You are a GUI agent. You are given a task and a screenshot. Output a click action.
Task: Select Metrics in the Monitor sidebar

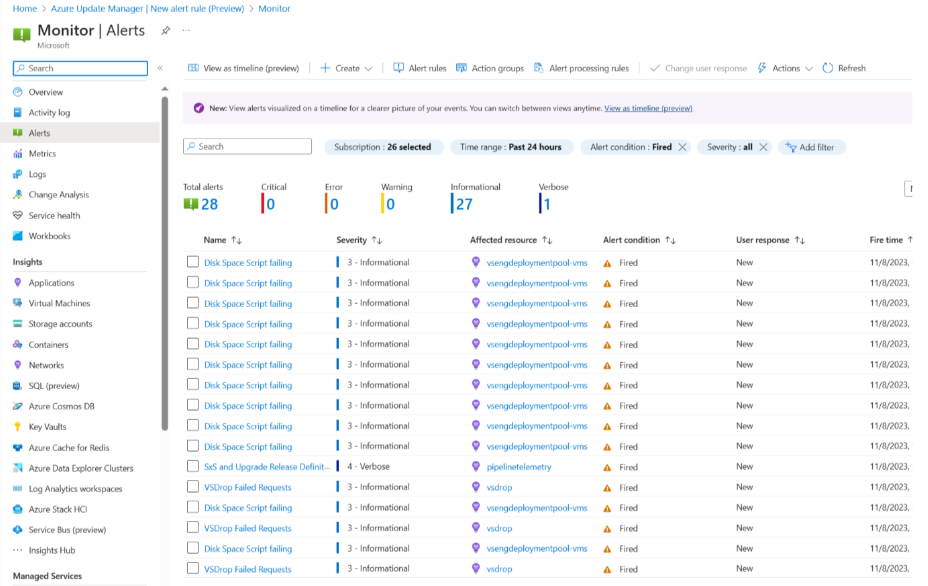coord(44,152)
